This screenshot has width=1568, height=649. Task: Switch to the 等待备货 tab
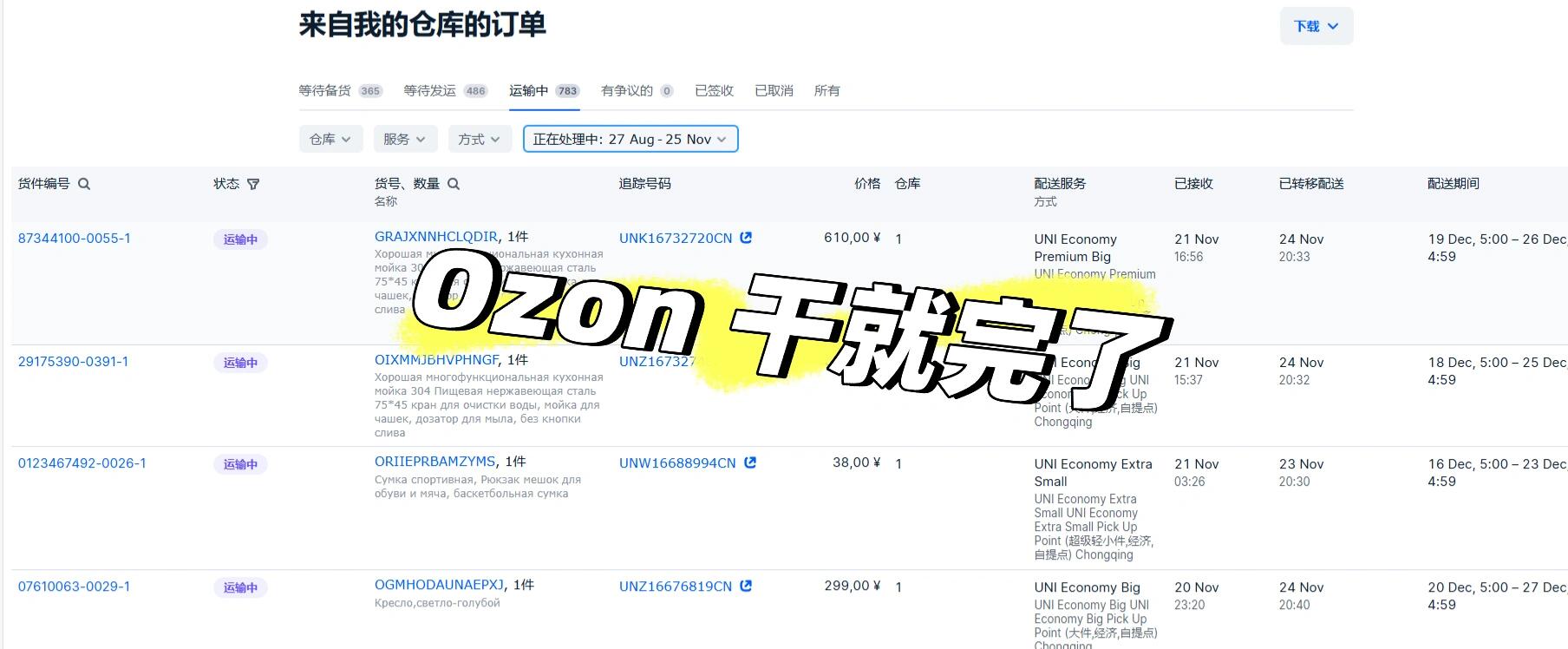coord(340,90)
